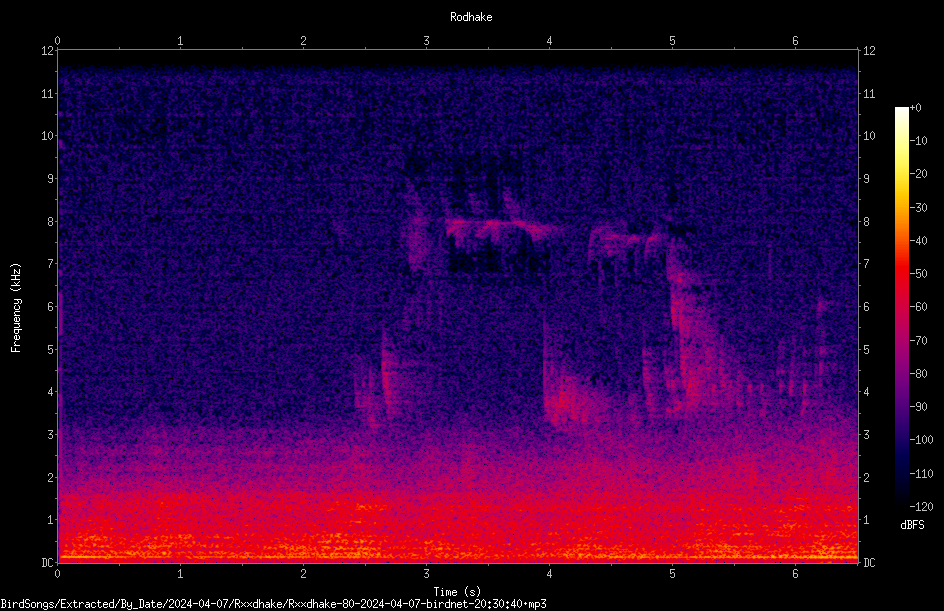944x611 pixels.
Task: Click the dBFS color scale bar
Action: coord(901,306)
